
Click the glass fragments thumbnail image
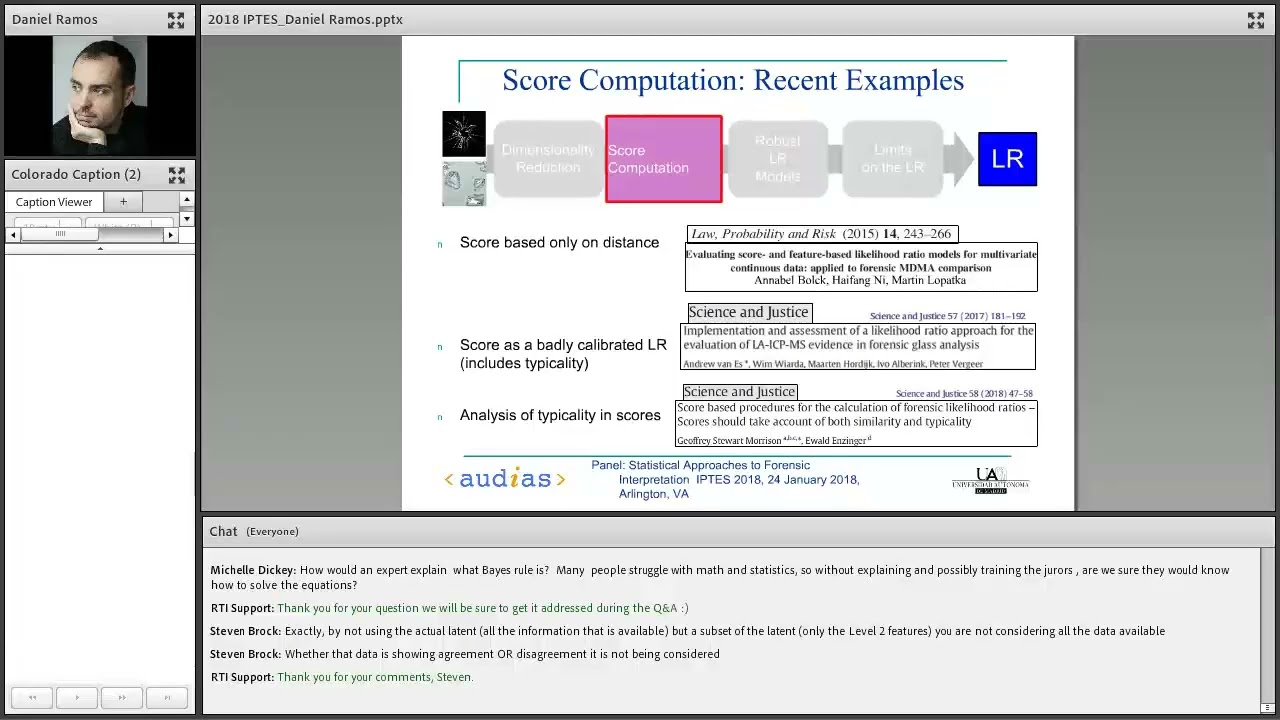[x=464, y=183]
